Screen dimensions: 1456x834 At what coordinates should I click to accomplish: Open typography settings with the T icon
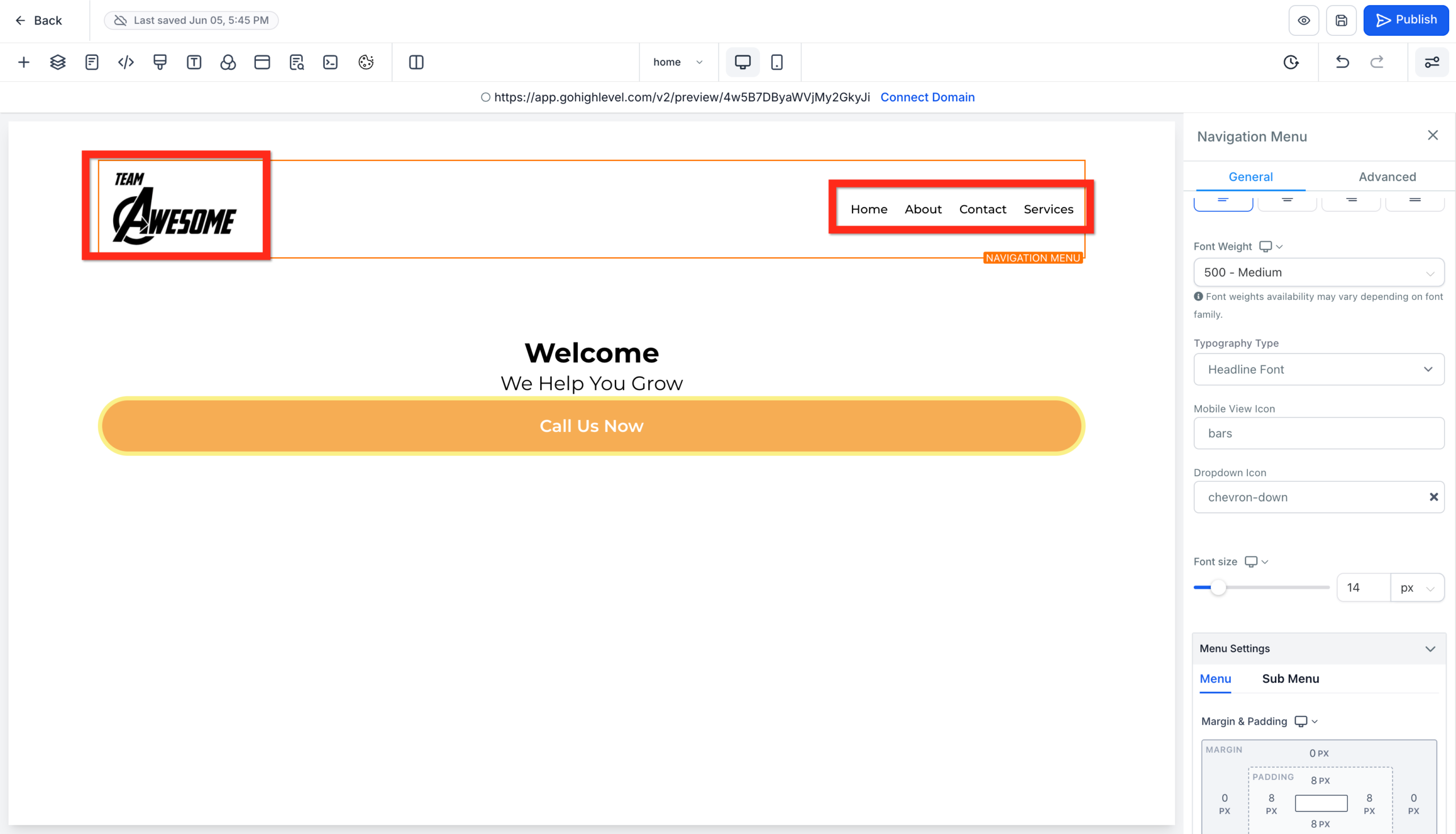click(x=194, y=62)
